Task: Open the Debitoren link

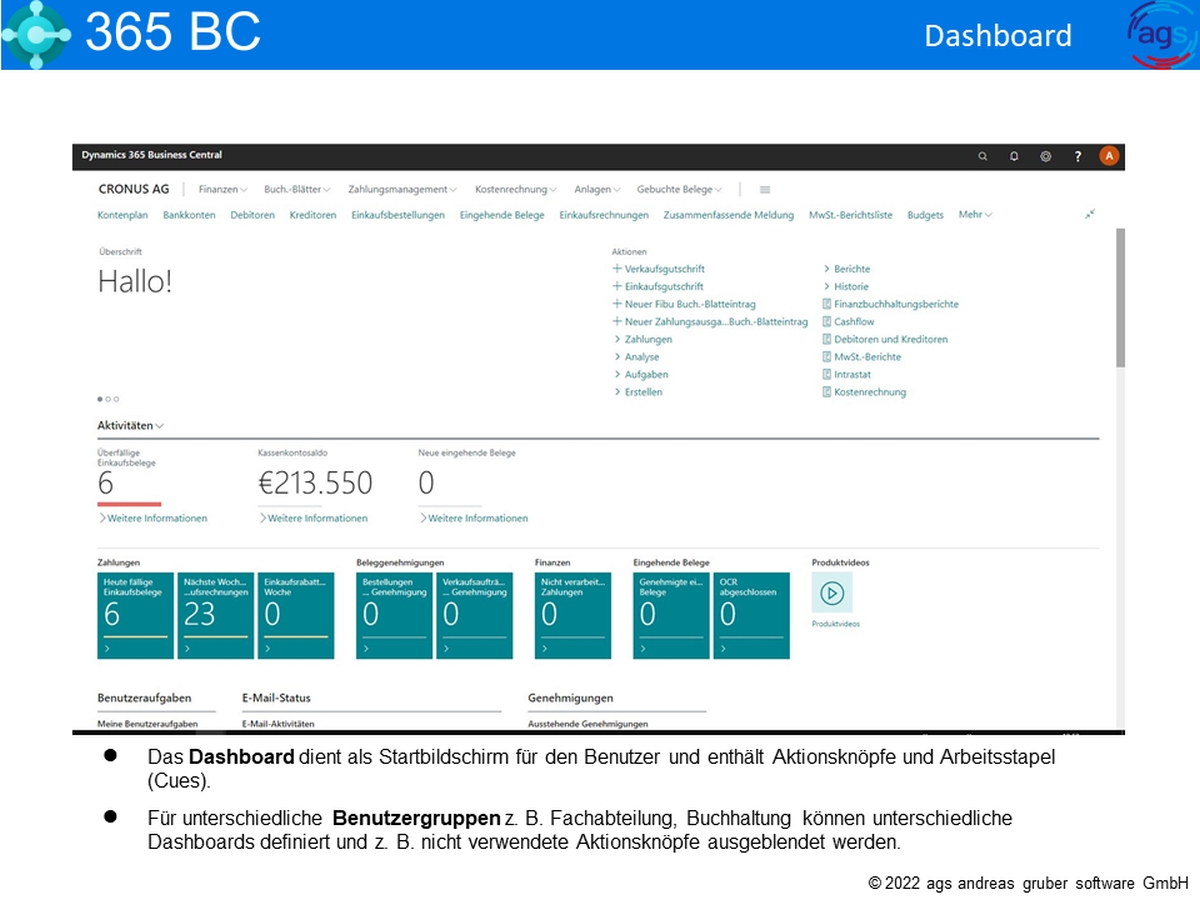Action: pyautogui.click(x=252, y=215)
